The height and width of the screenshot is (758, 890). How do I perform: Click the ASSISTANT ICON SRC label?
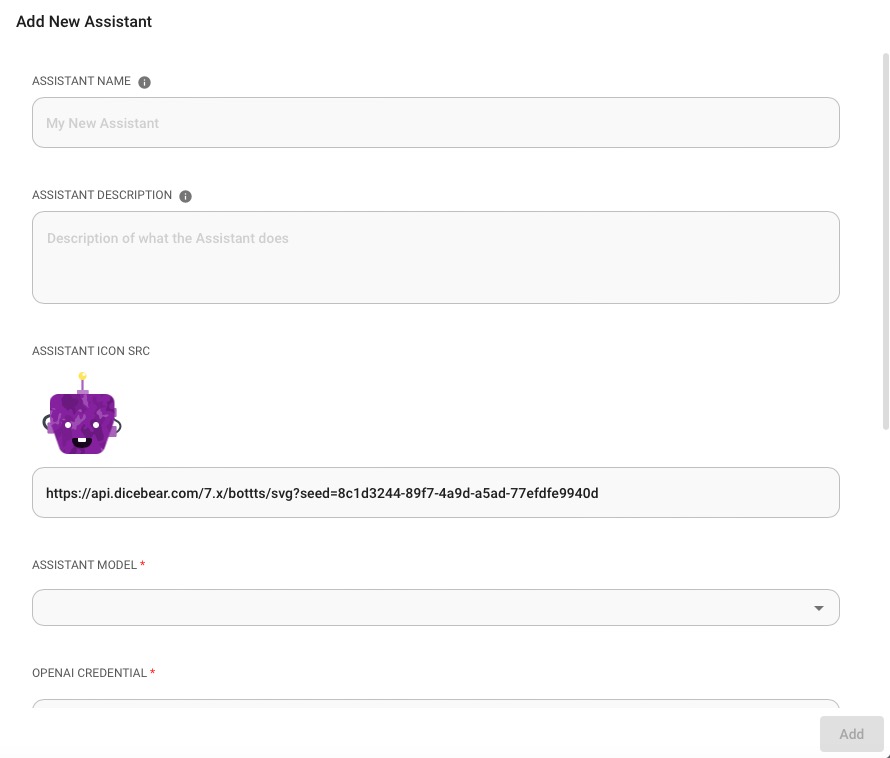tap(90, 351)
